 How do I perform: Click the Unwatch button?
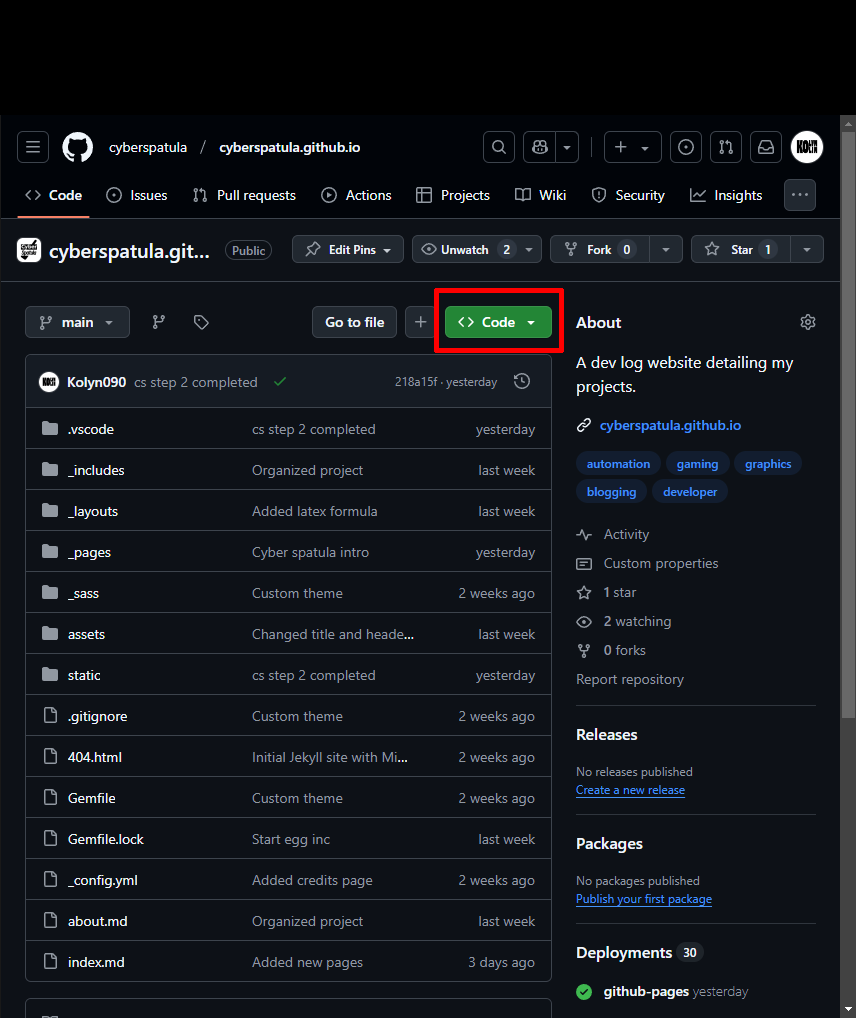pyautogui.click(x=465, y=249)
